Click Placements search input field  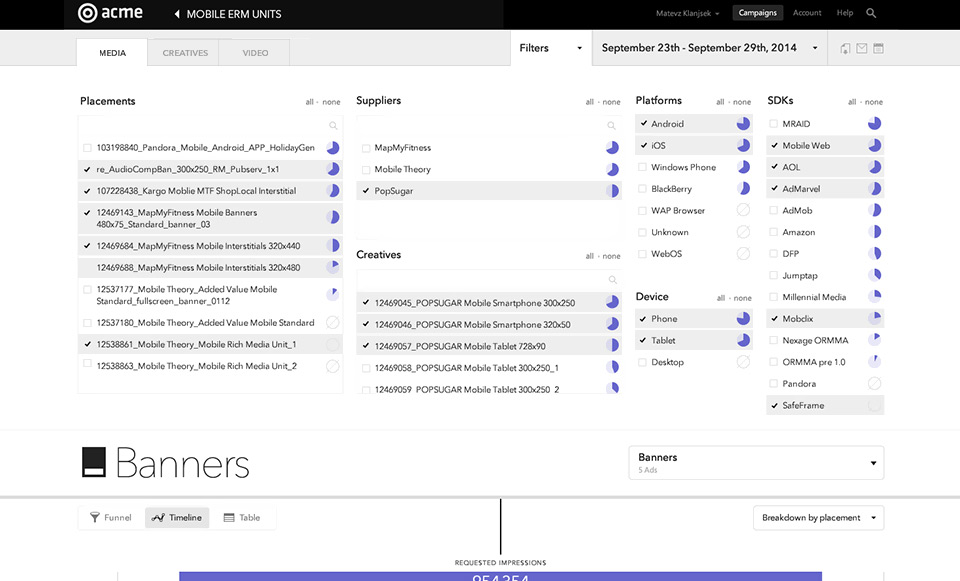click(210, 126)
